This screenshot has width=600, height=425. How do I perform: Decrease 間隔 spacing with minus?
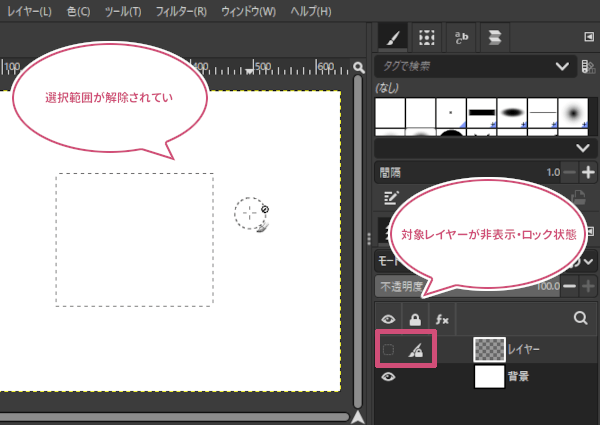[569, 173]
